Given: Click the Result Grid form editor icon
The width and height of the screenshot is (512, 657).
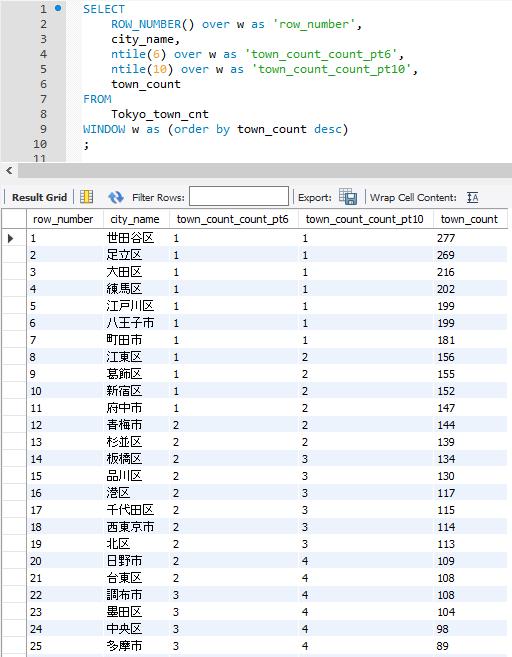Looking at the screenshot, I should click(86, 197).
